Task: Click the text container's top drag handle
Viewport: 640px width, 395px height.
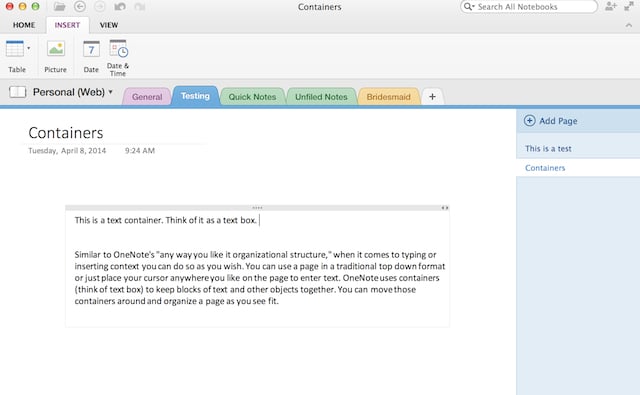Action: pos(257,208)
